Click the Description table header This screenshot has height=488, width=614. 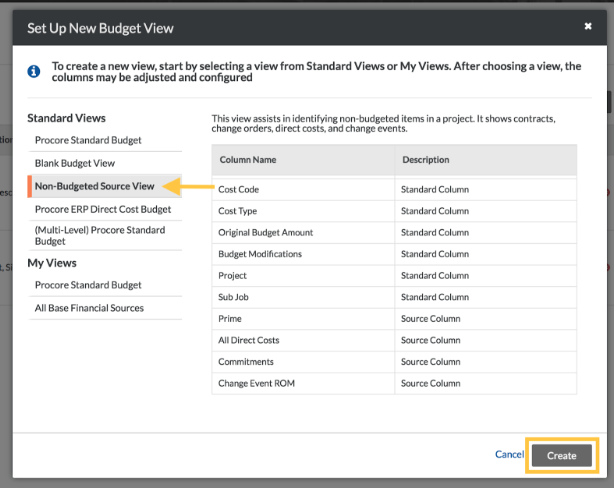click(486, 160)
